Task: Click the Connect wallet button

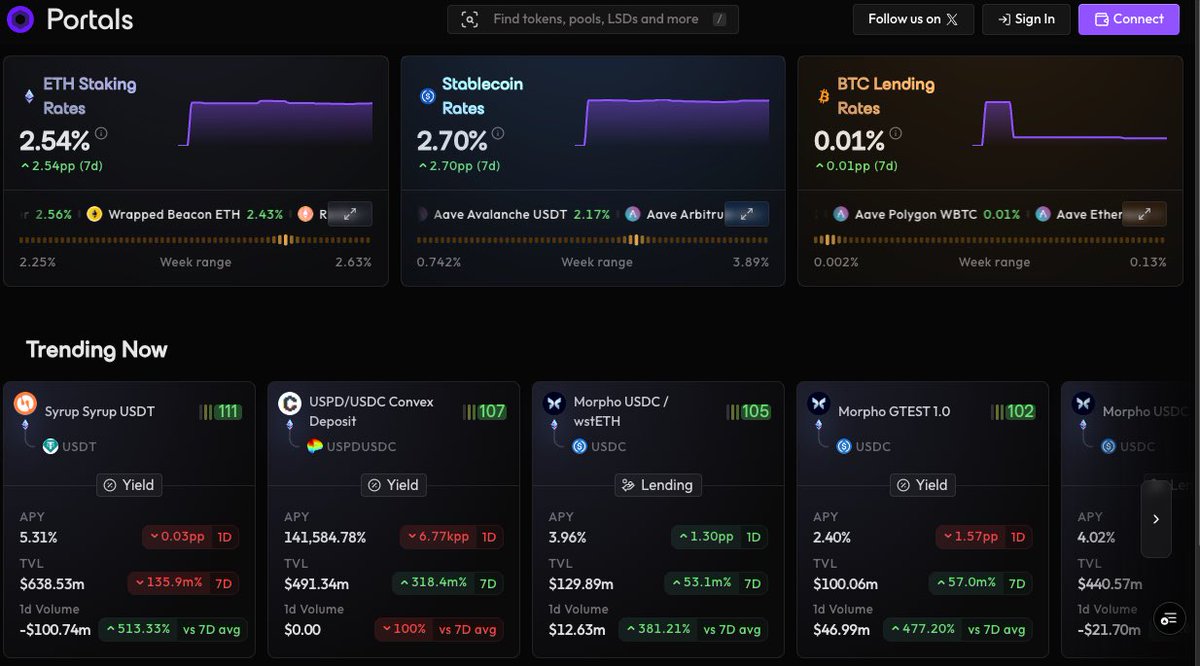Action: (1128, 19)
